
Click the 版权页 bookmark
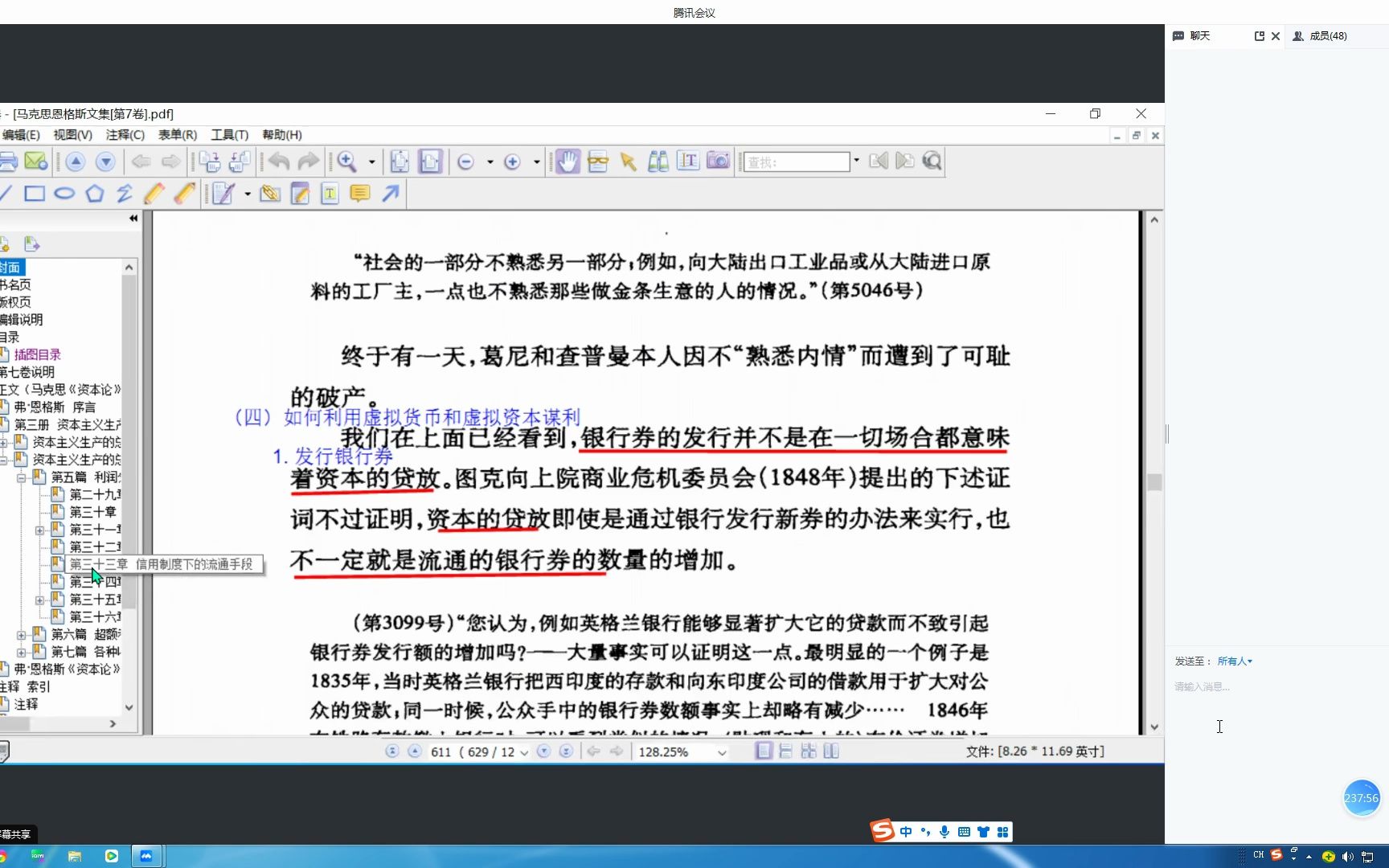point(15,302)
